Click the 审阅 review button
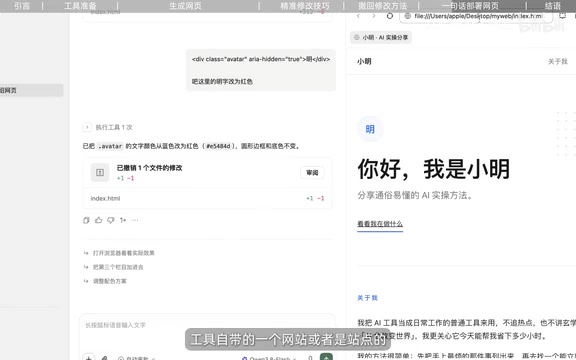This screenshot has width=576, height=360. coord(312,173)
